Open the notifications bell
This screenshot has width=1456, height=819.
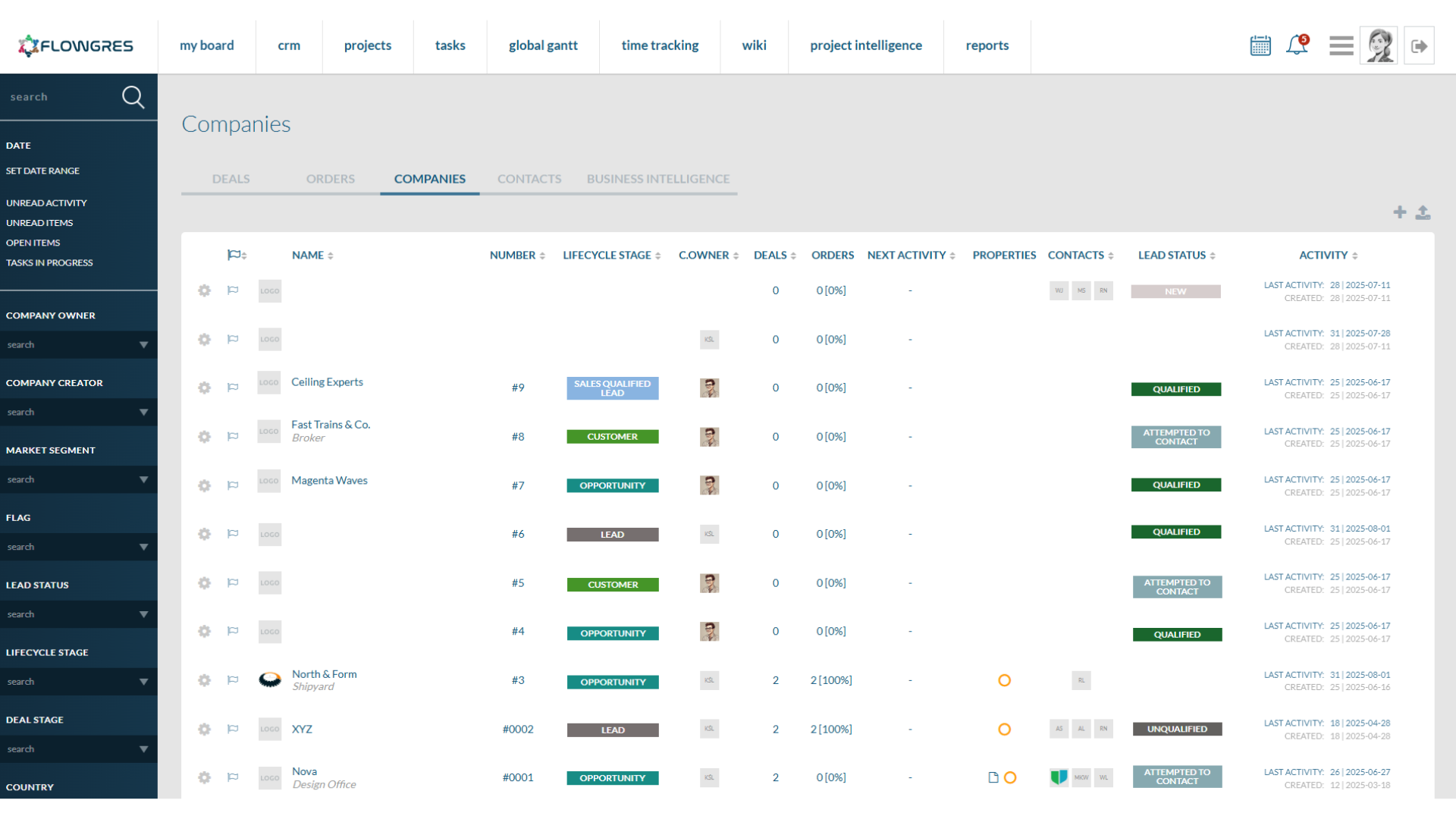tap(1298, 45)
